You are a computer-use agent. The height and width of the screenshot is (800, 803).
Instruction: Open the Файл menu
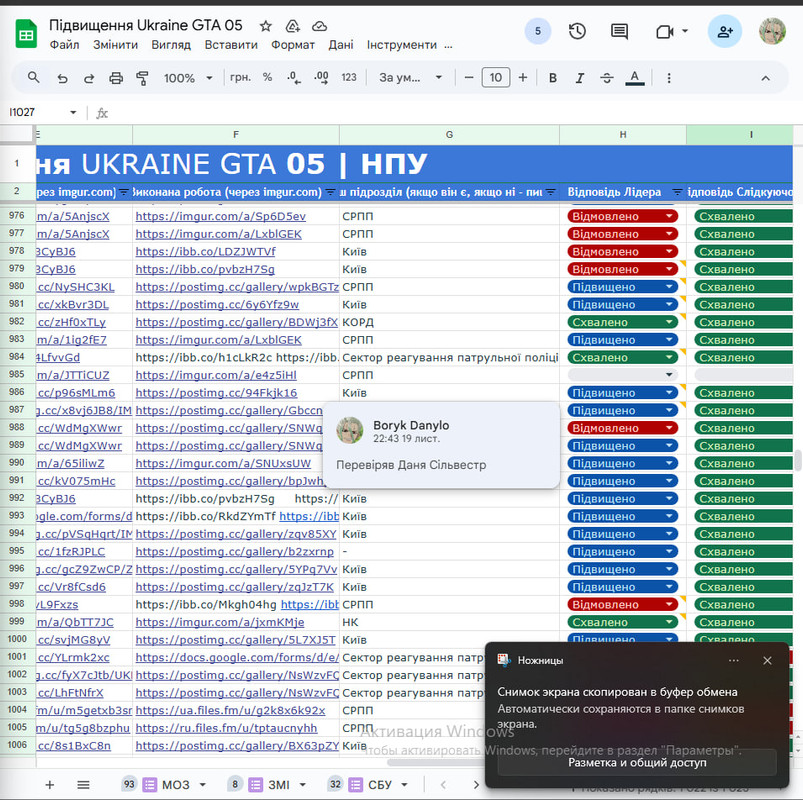(65, 45)
